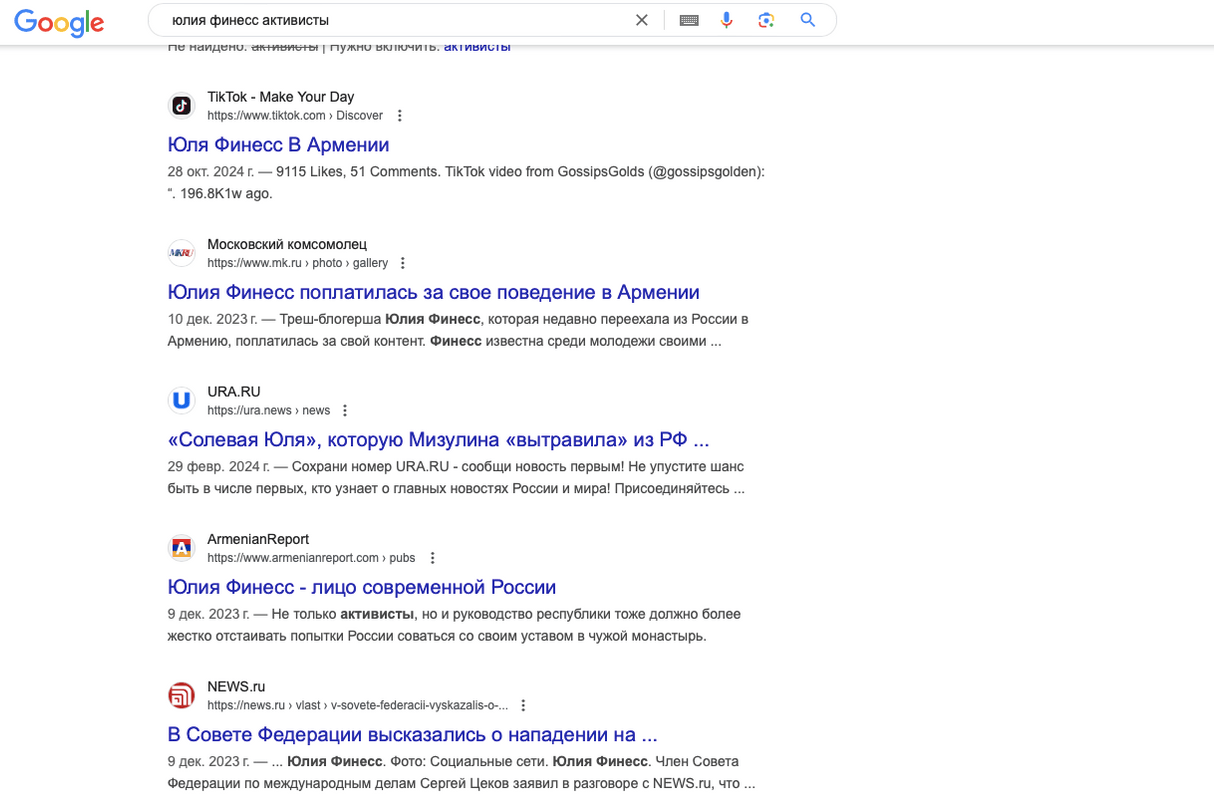This screenshot has height=810, width=1214.
Task: Start voice search with microphone icon
Action: coord(727,20)
